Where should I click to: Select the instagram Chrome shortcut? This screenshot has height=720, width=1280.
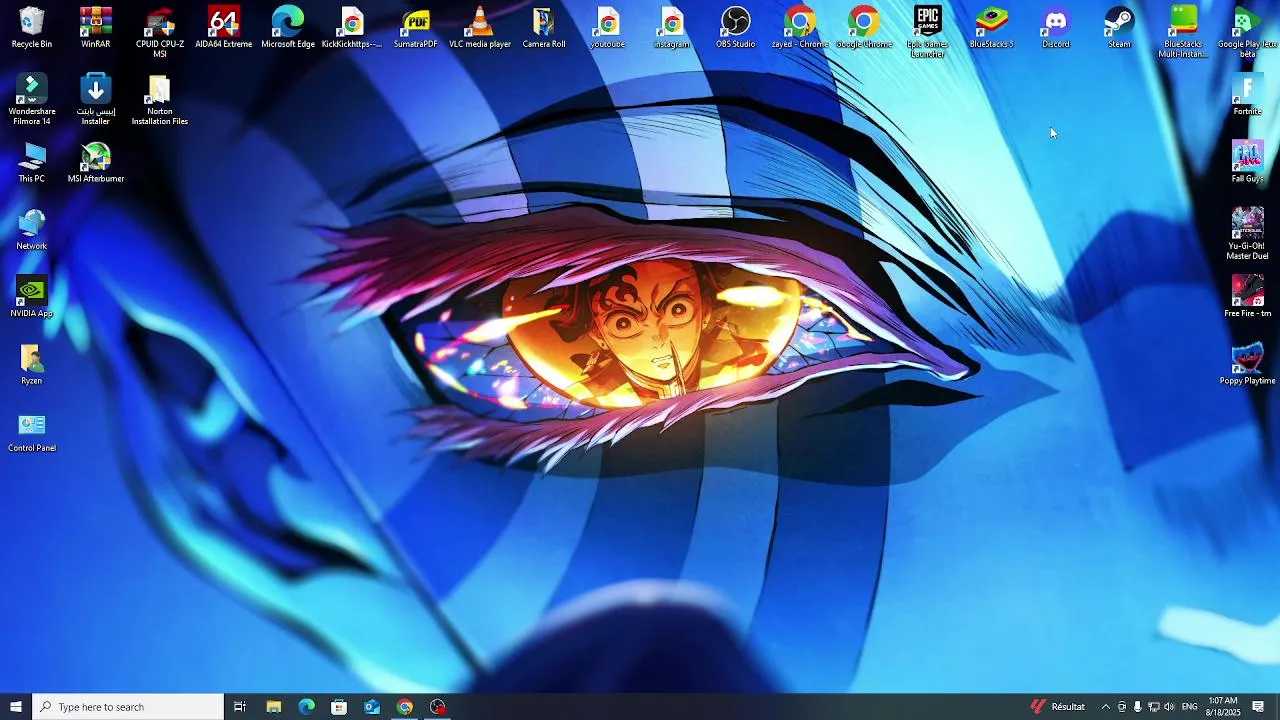(672, 28)
